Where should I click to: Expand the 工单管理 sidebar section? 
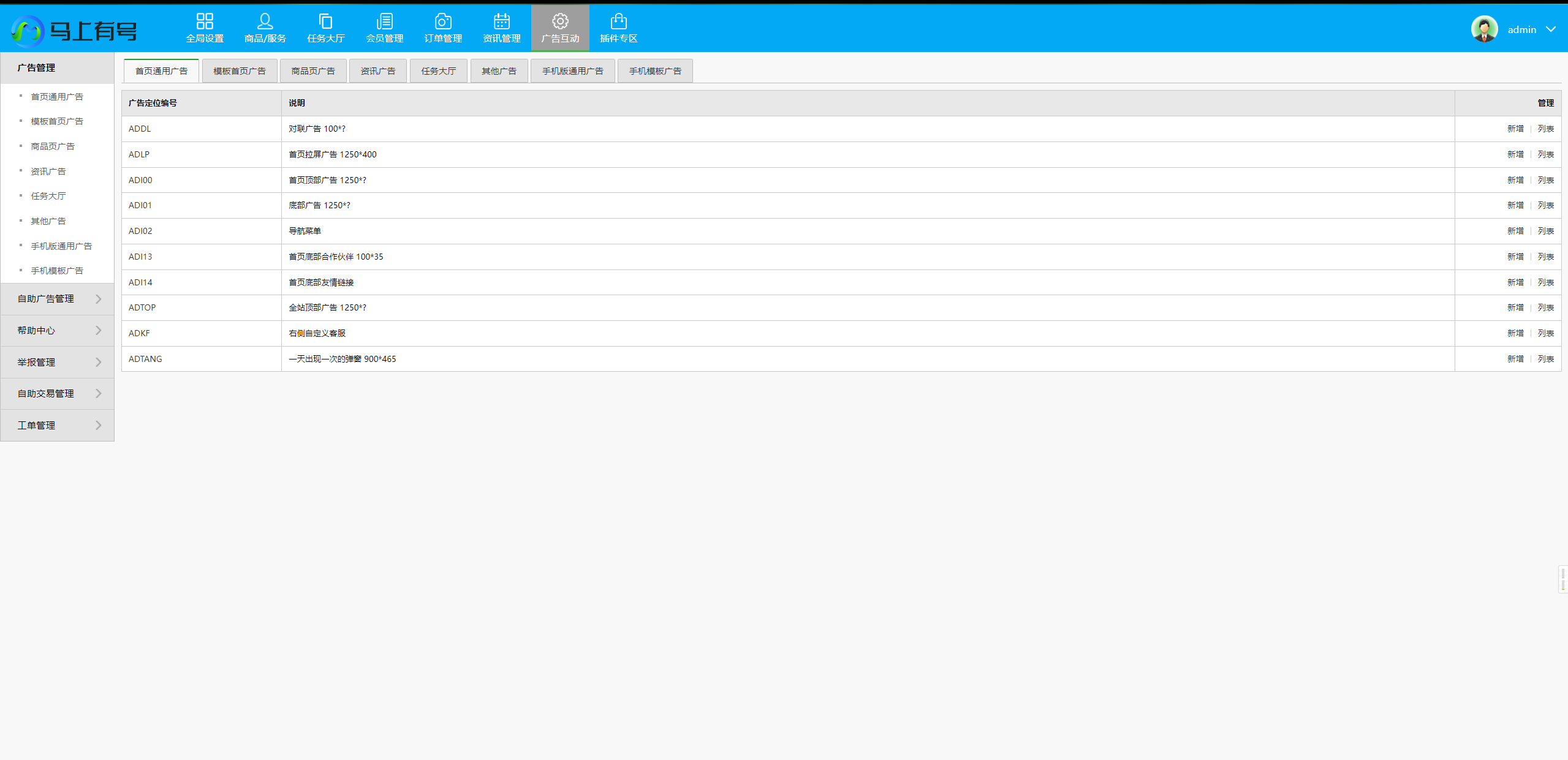tap(58, 425)
